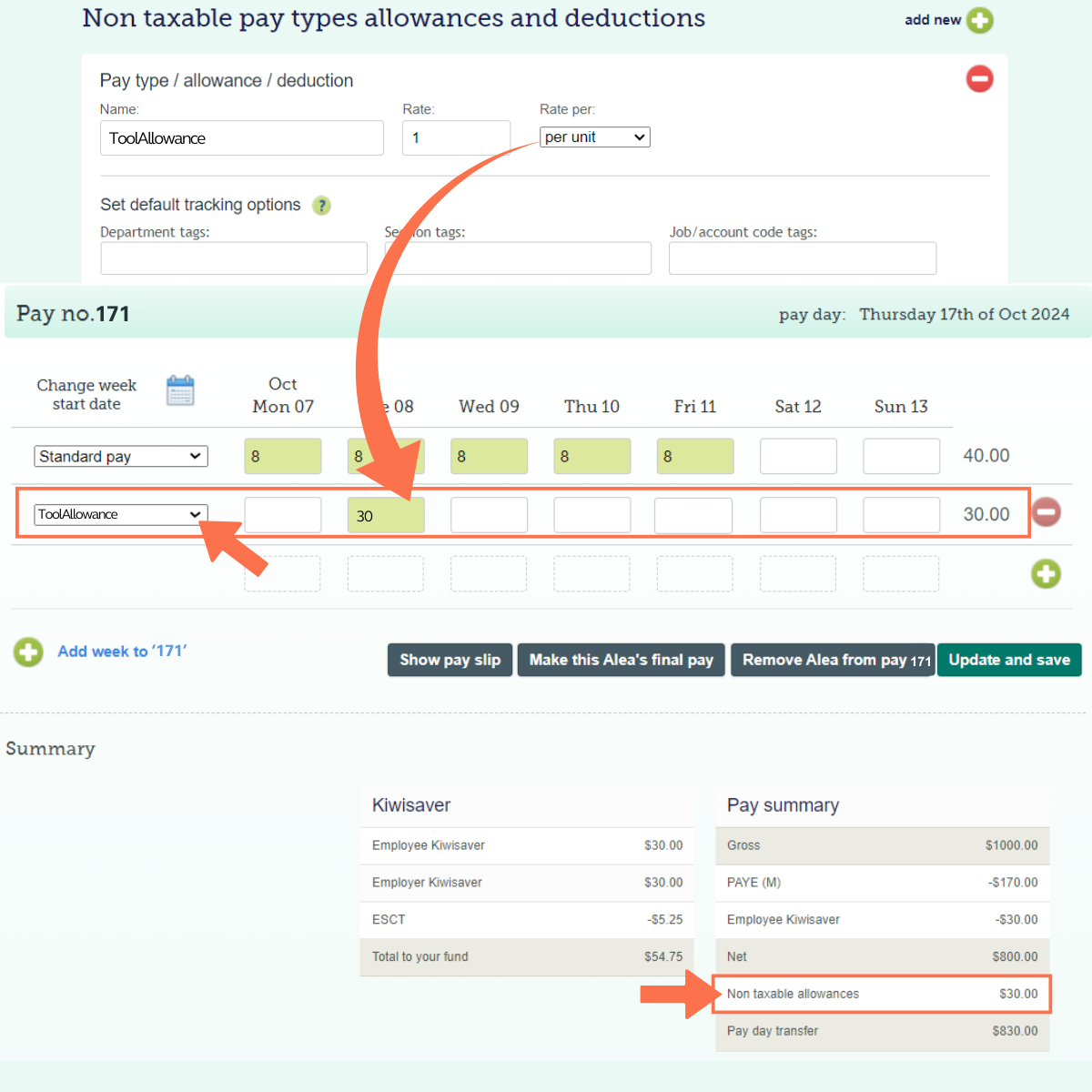Click the Update and save button
The image size is (1092, 1092).
click(1009, 660)
